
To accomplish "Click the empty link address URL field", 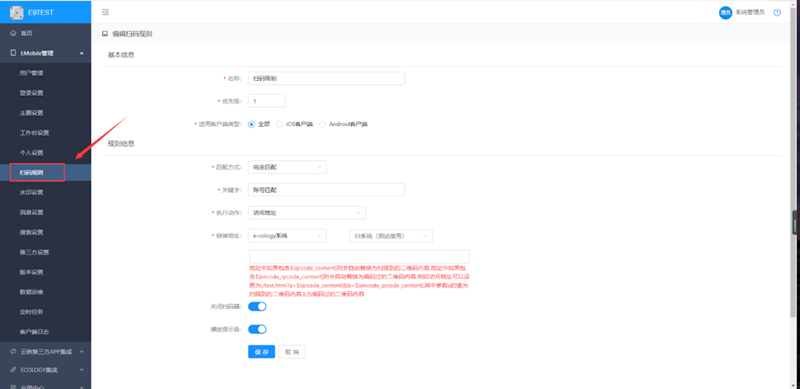I will (359, 256).
